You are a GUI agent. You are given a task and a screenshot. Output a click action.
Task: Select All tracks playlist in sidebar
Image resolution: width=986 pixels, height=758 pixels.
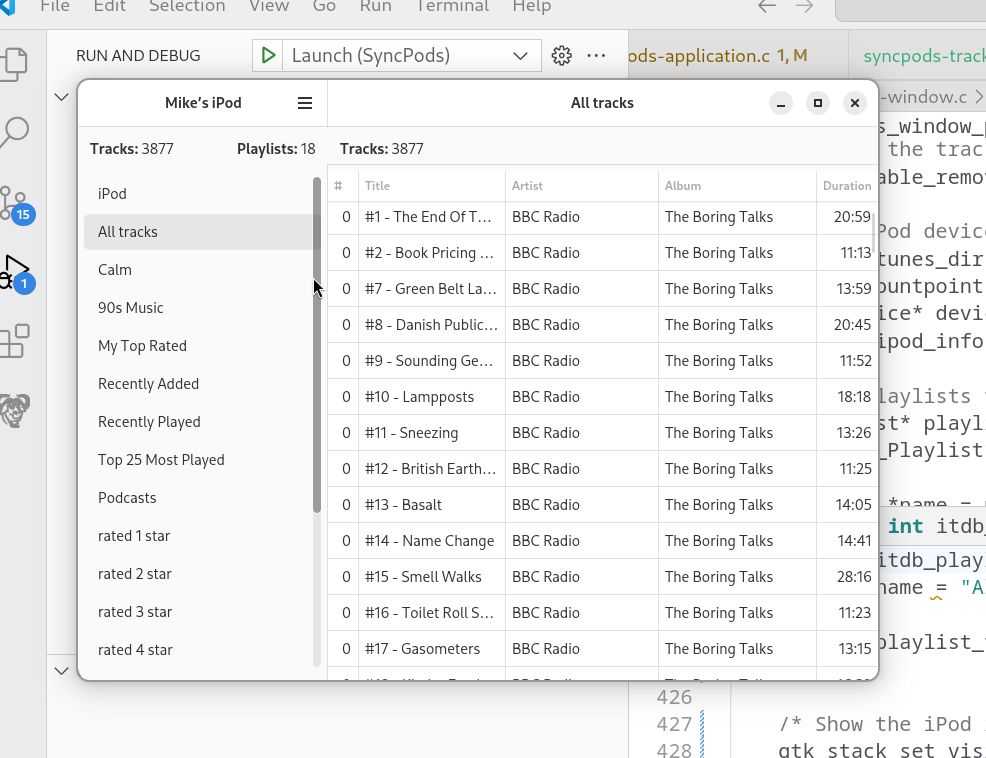pyautogui.click(x=198, y=232)
